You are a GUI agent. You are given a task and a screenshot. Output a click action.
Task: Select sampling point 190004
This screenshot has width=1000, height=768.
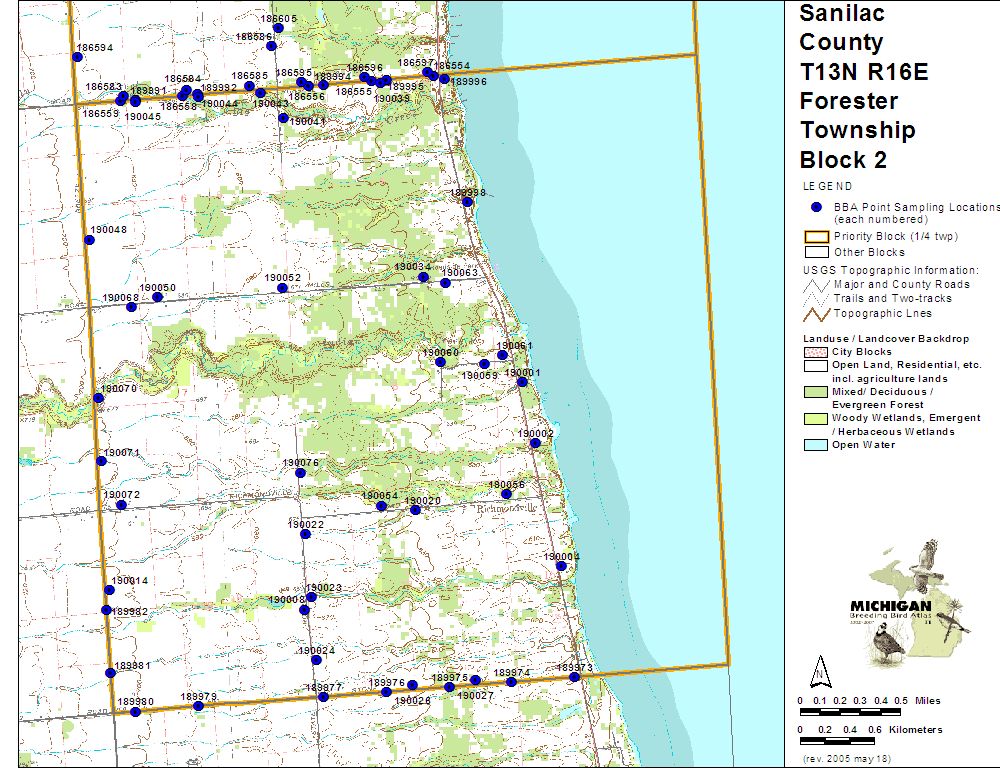[561, 566]
